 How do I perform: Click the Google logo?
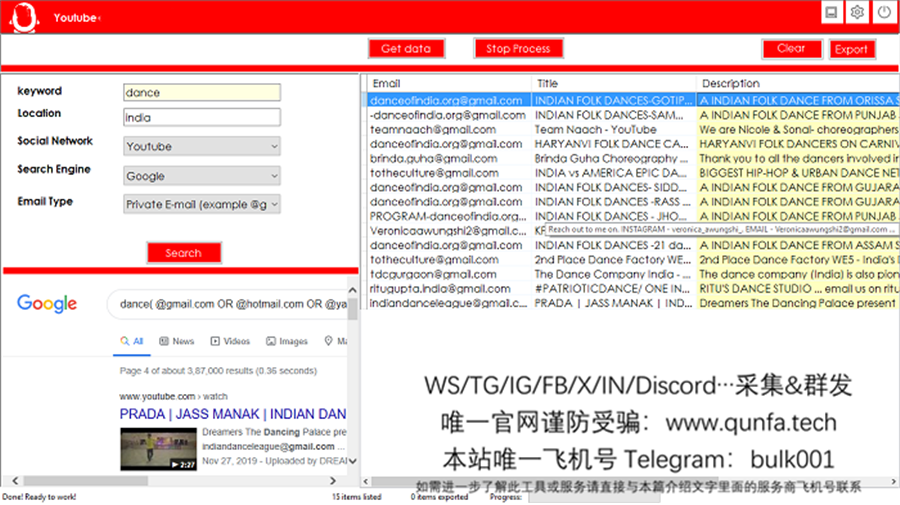click(x=47, y=304)
